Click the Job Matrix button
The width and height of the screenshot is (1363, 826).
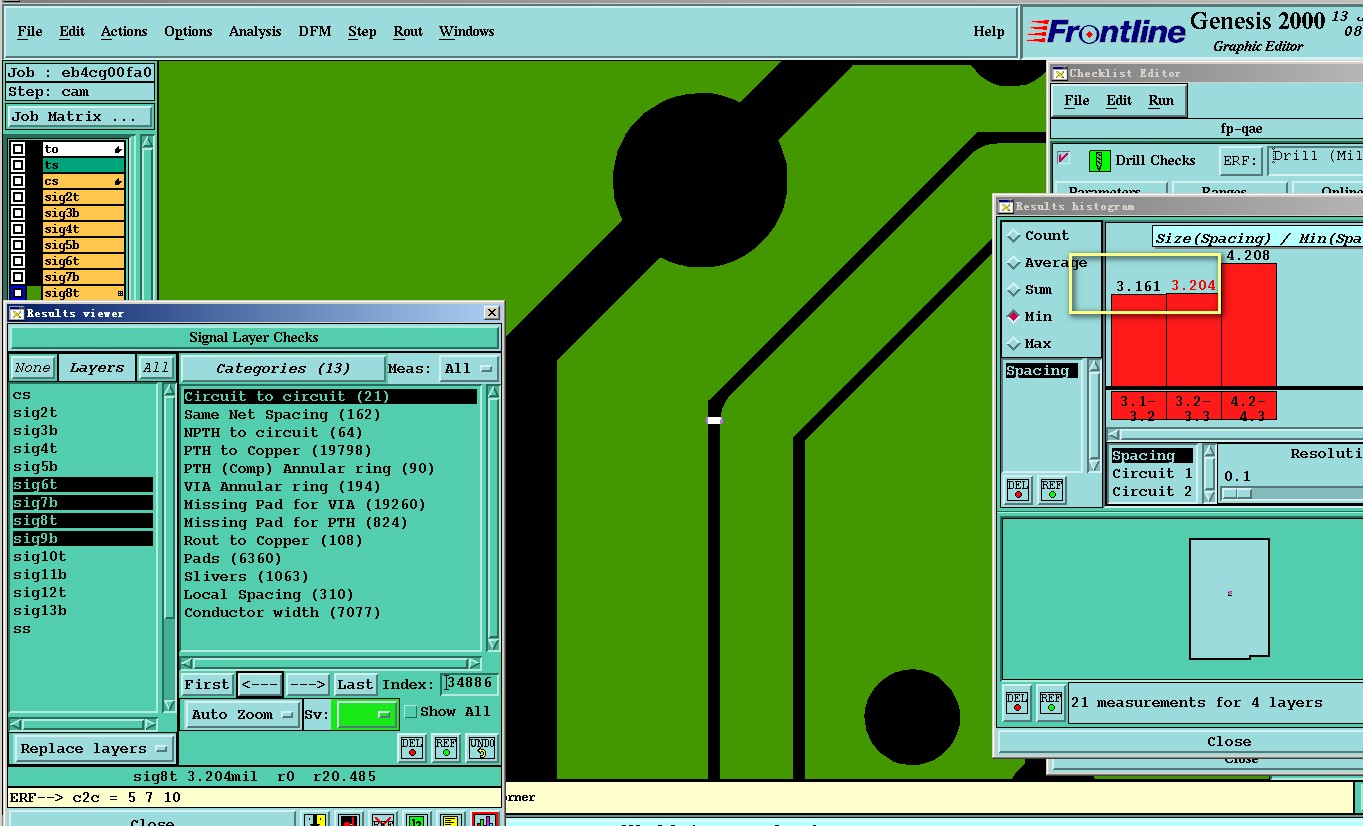coord(80,117)
